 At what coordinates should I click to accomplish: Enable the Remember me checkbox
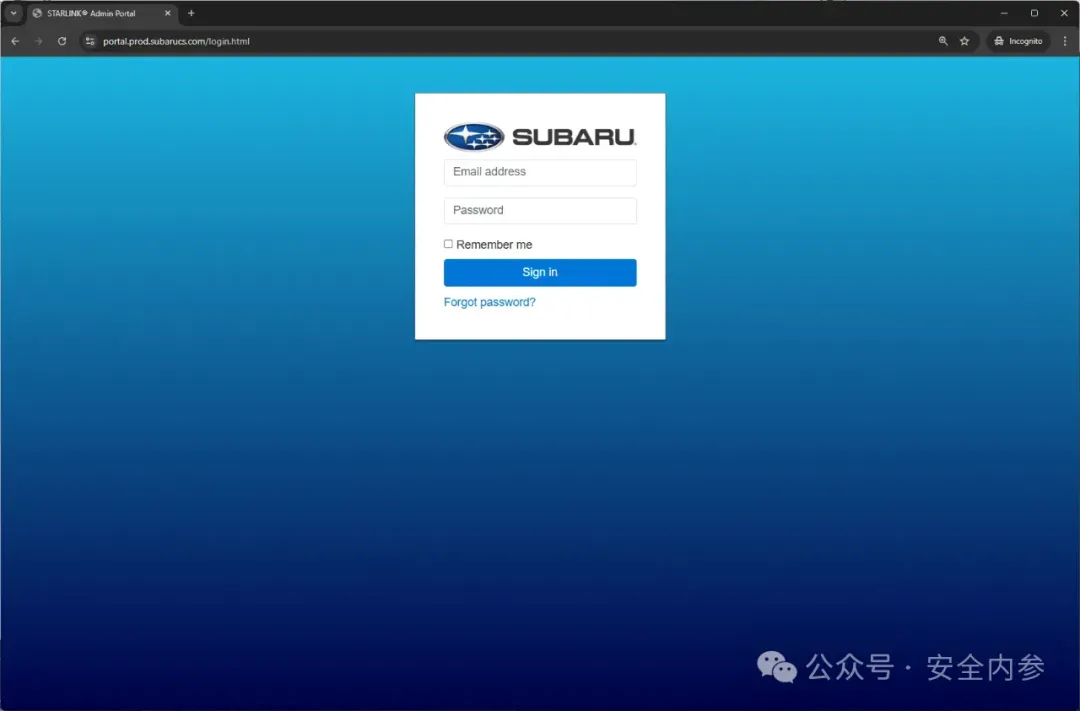448,244
